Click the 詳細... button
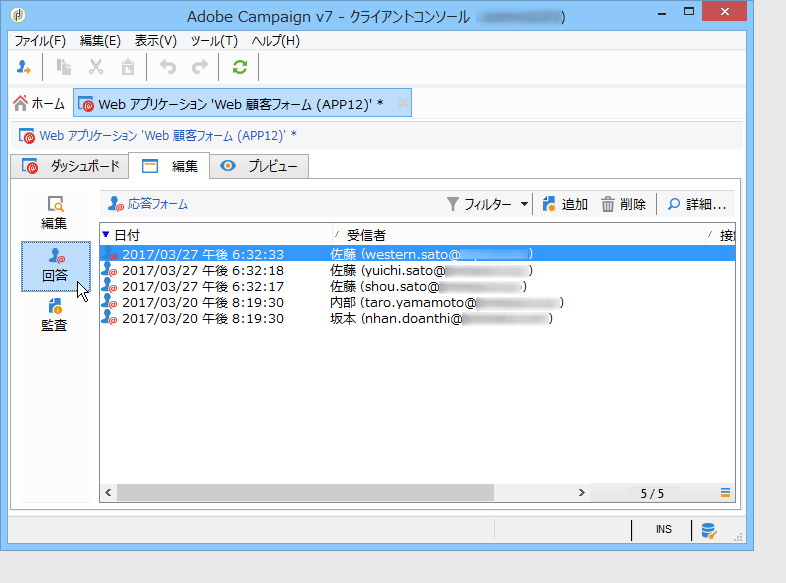 point(697,204)
